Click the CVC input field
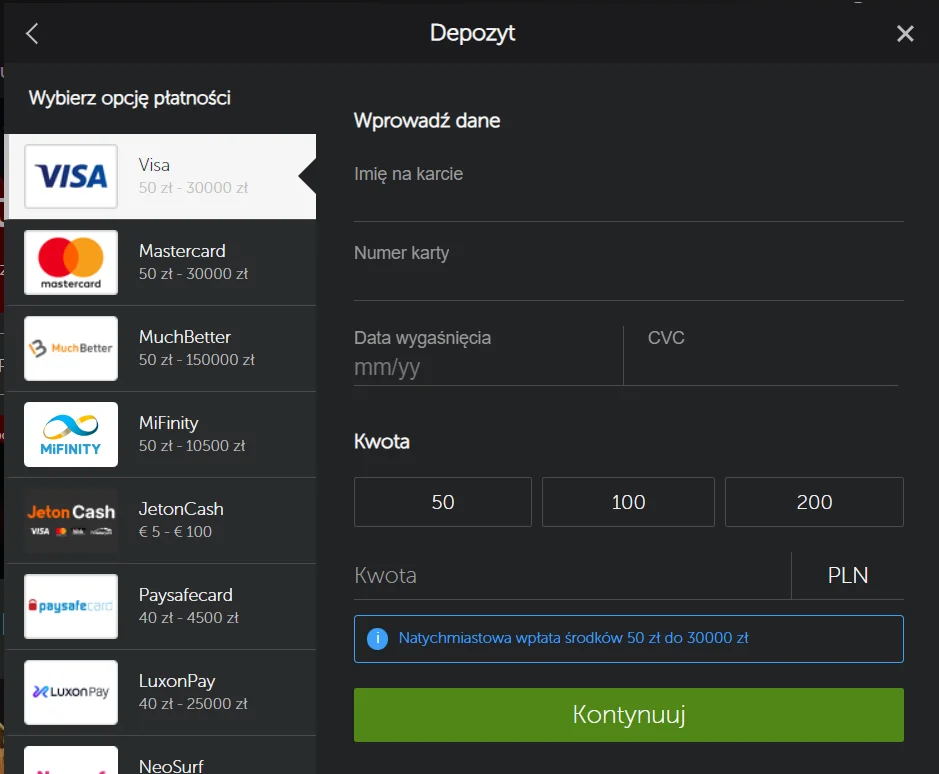Image resolution: width=939 pixels, height=774 pixels. [x=760, y=355]
